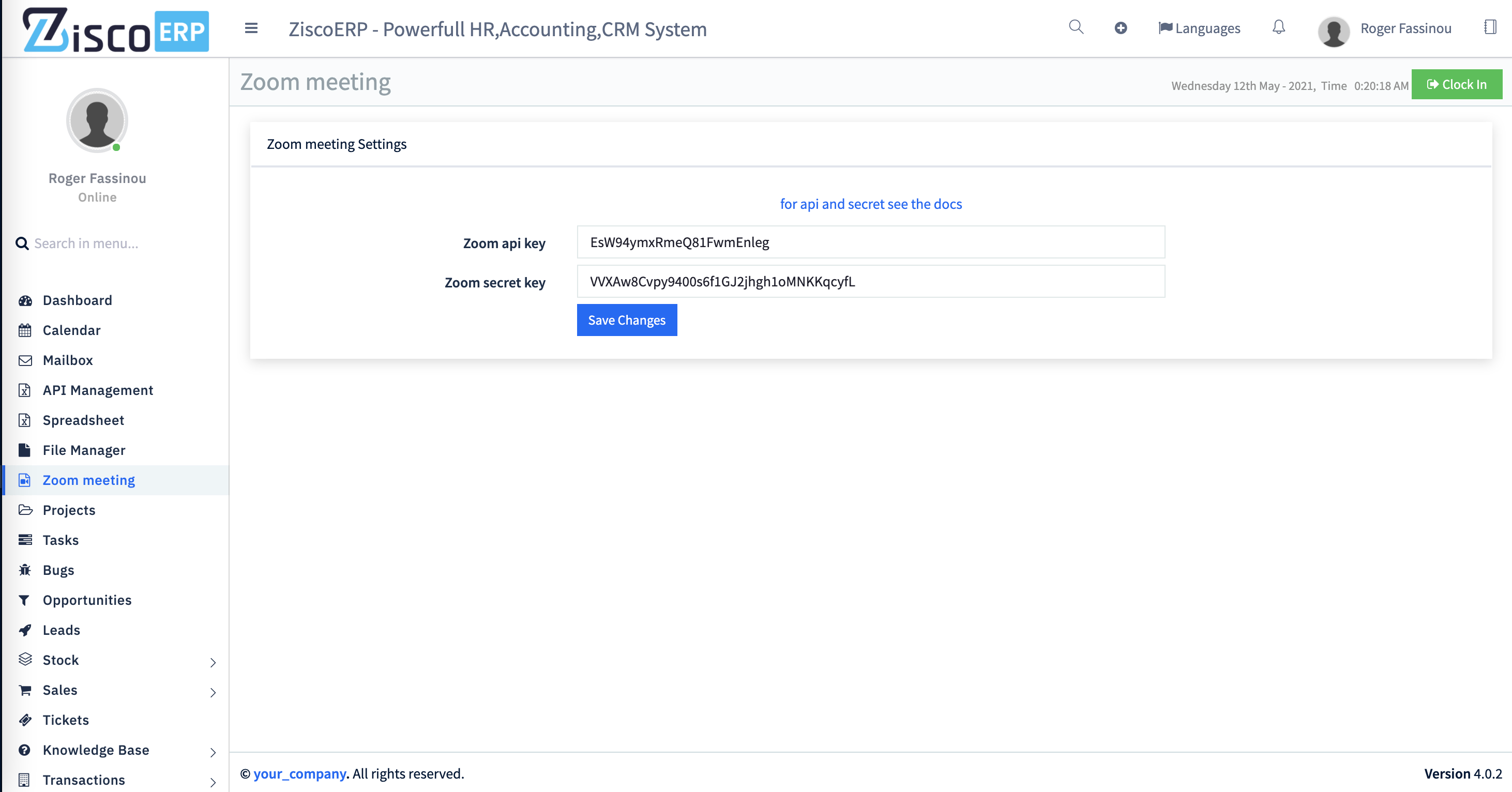The height and width of the screenshot is (792, 1512).
Task: Click the Zoom meeting Settings panel title
Action: click(x=337, y=144)
